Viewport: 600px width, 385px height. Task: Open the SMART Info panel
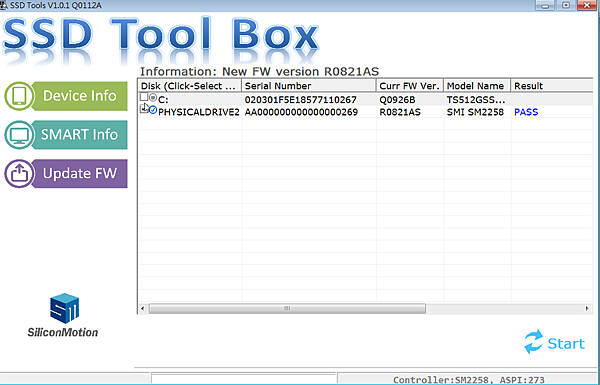click(x=66, y=135)
